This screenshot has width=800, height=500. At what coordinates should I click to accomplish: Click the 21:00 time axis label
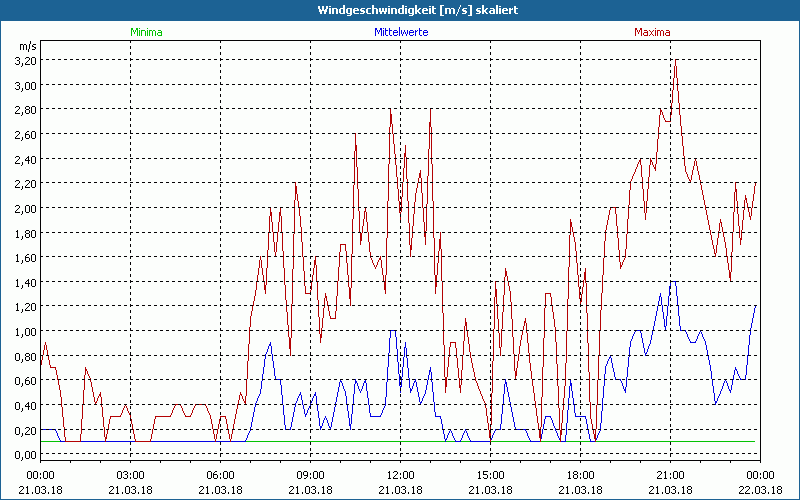[671, 475]
